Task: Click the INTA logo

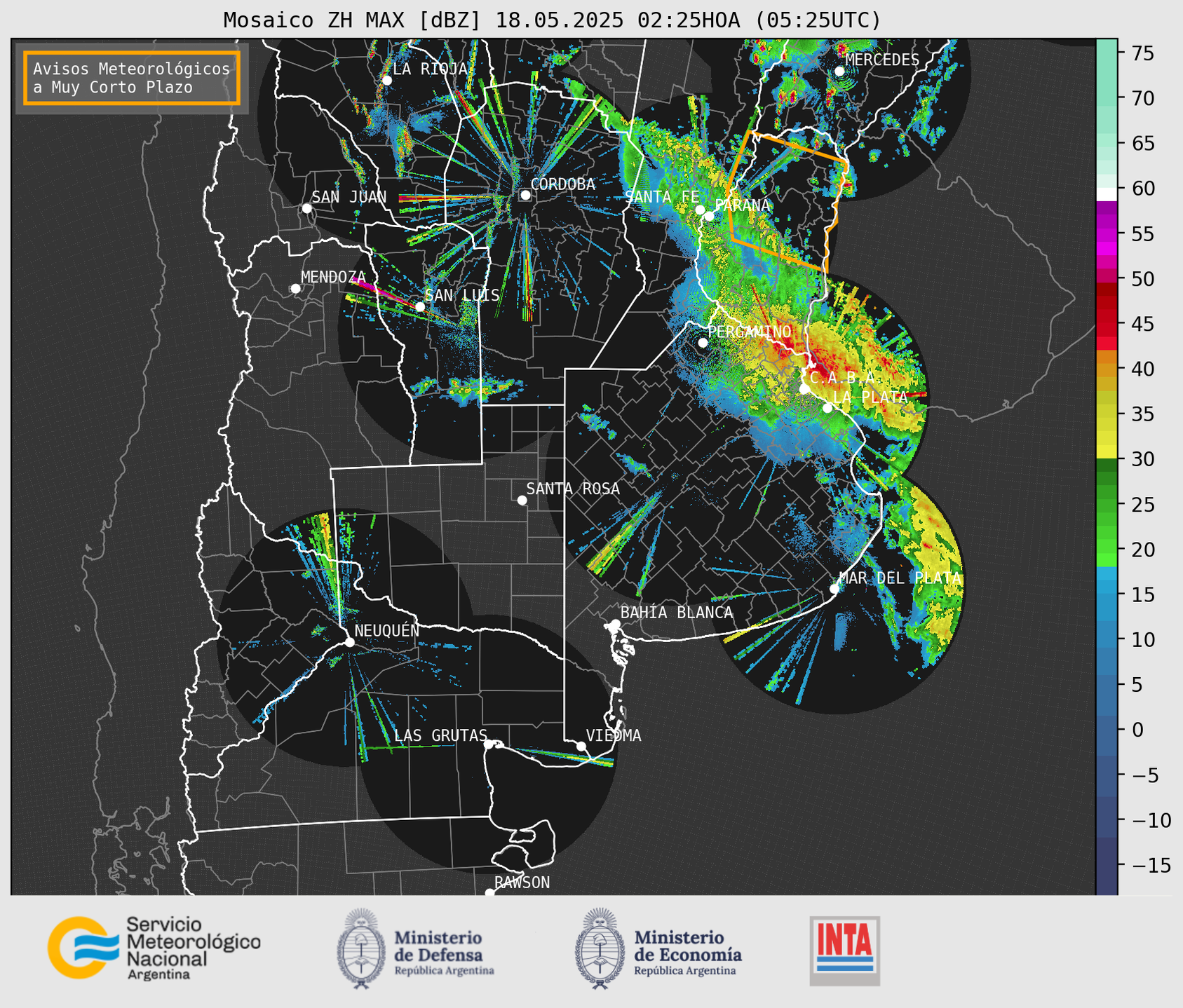Action: (x=844, y=951)
